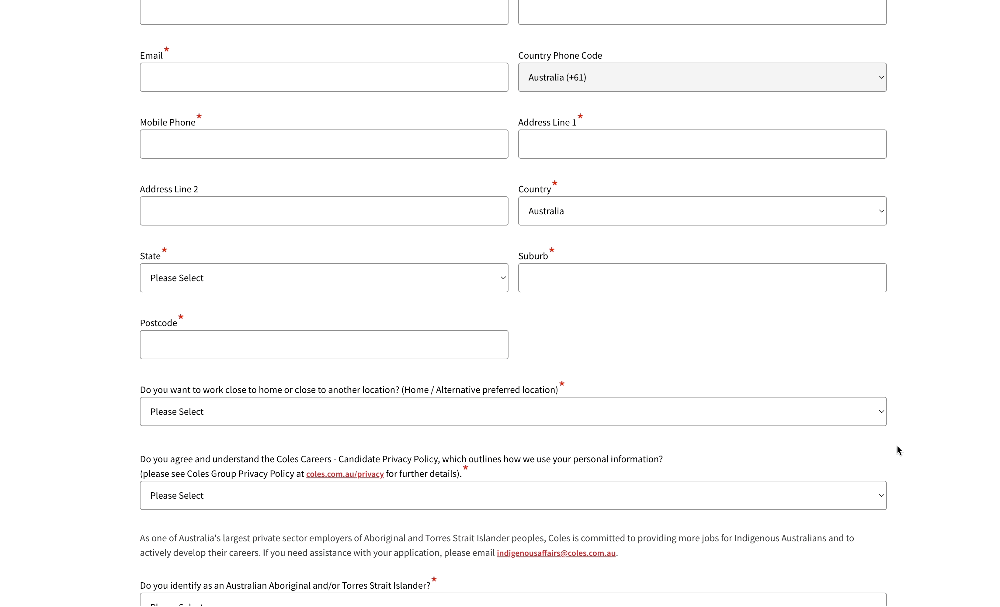Click the first-row right field above Country Phone Code
This screenshot has width=1000, height=607.
(702, 12)
